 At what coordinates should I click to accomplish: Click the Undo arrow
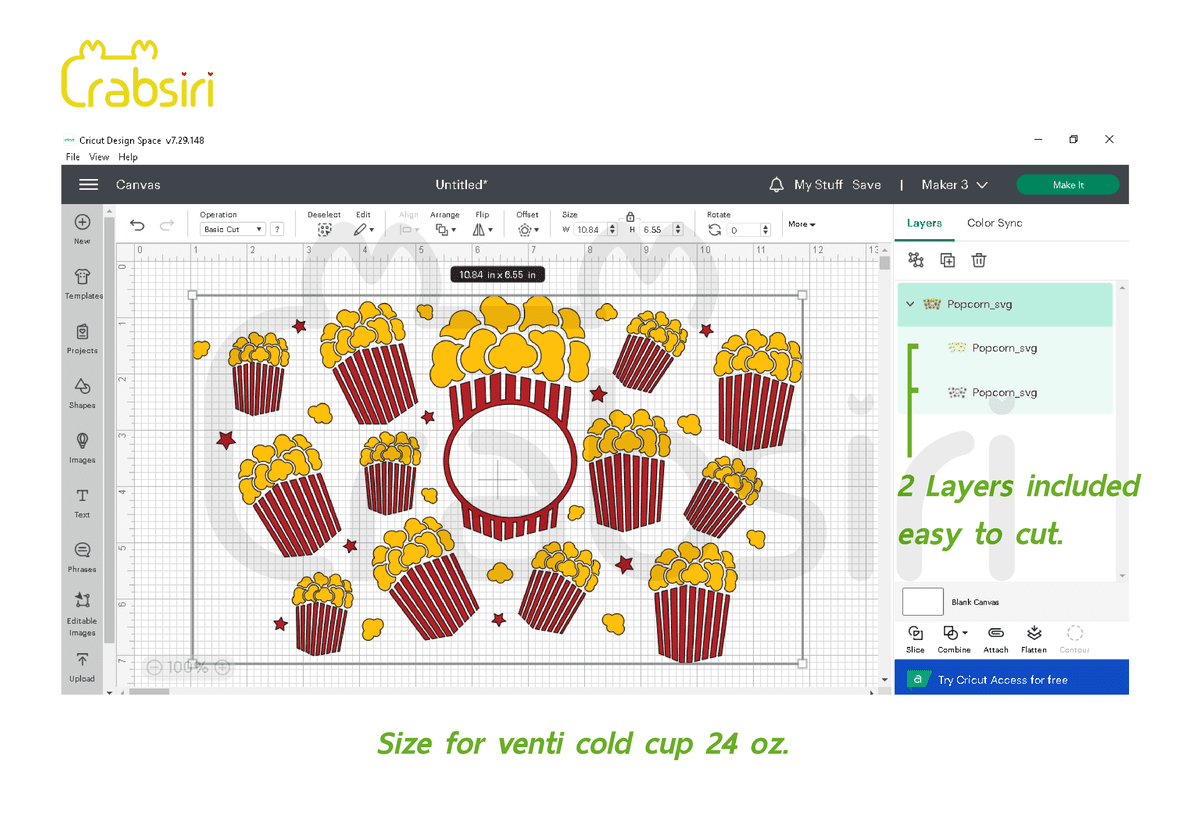click(x=138, y=226)
